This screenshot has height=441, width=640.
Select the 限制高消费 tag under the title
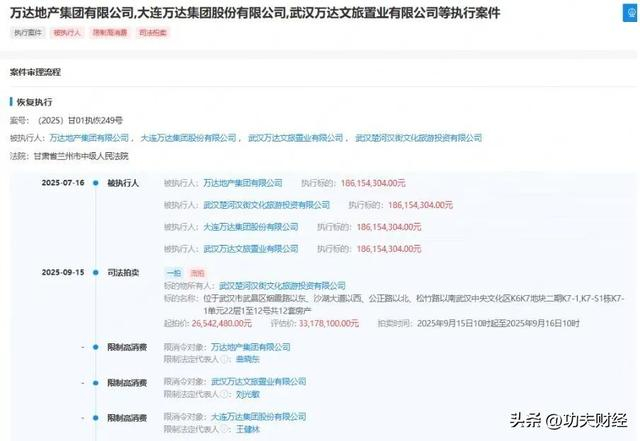pos(110,33)
